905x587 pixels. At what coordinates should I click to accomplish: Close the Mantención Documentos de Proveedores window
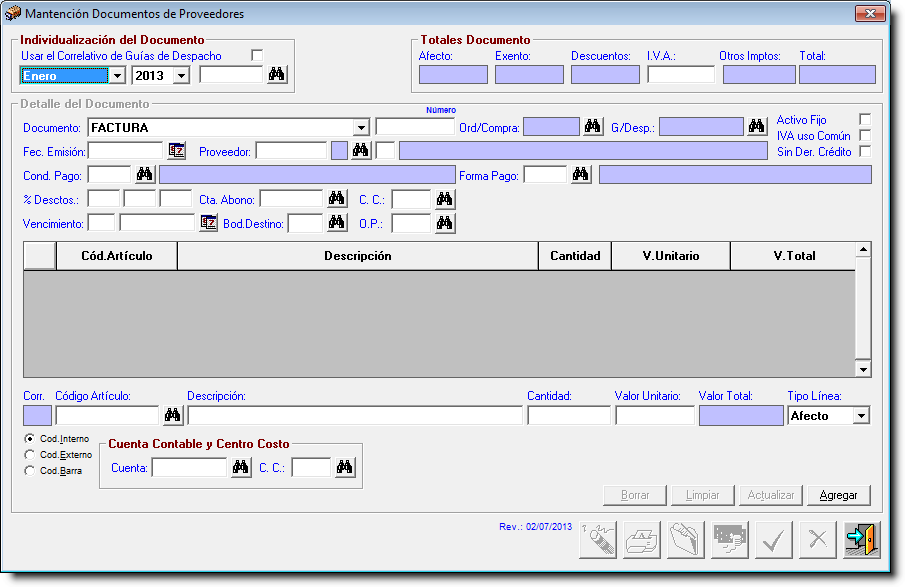pyautogui.click(x=870, y=13)
